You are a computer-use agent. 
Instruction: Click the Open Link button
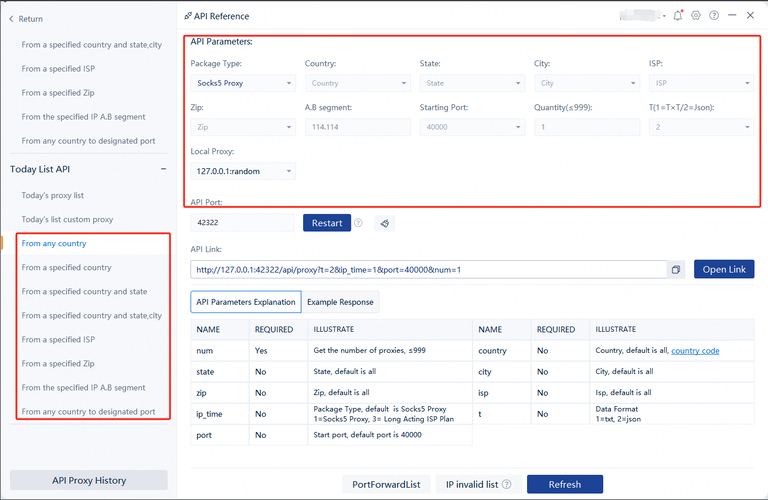click(723, 270)
